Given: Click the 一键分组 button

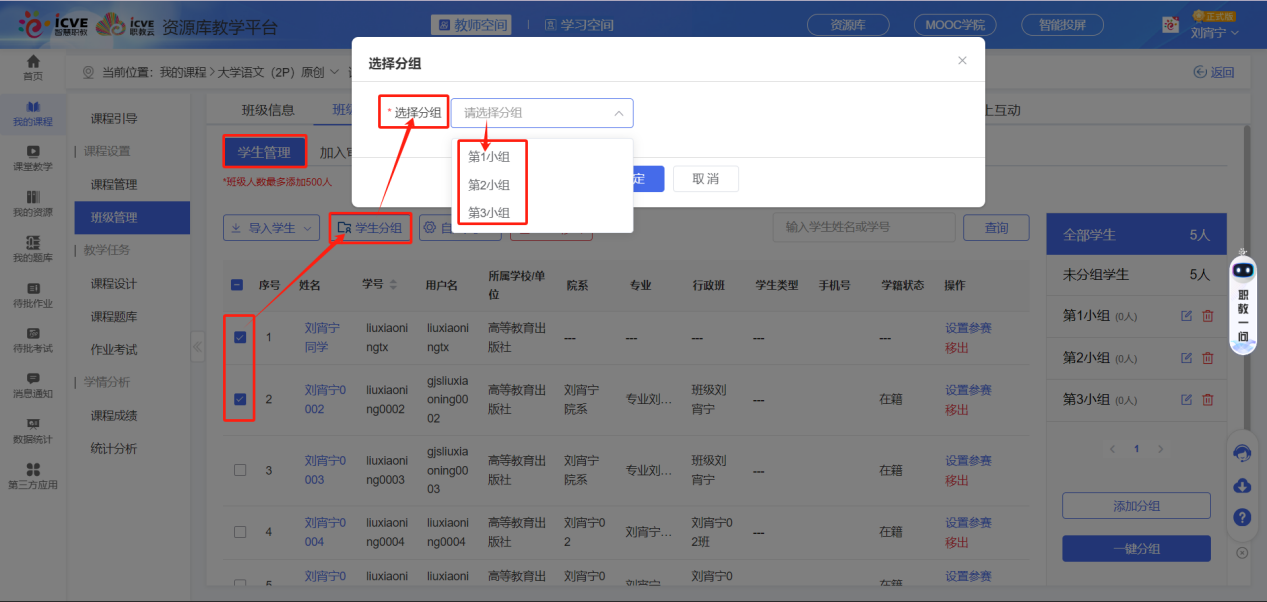Looking at the screenshot, I should 1136,549.
